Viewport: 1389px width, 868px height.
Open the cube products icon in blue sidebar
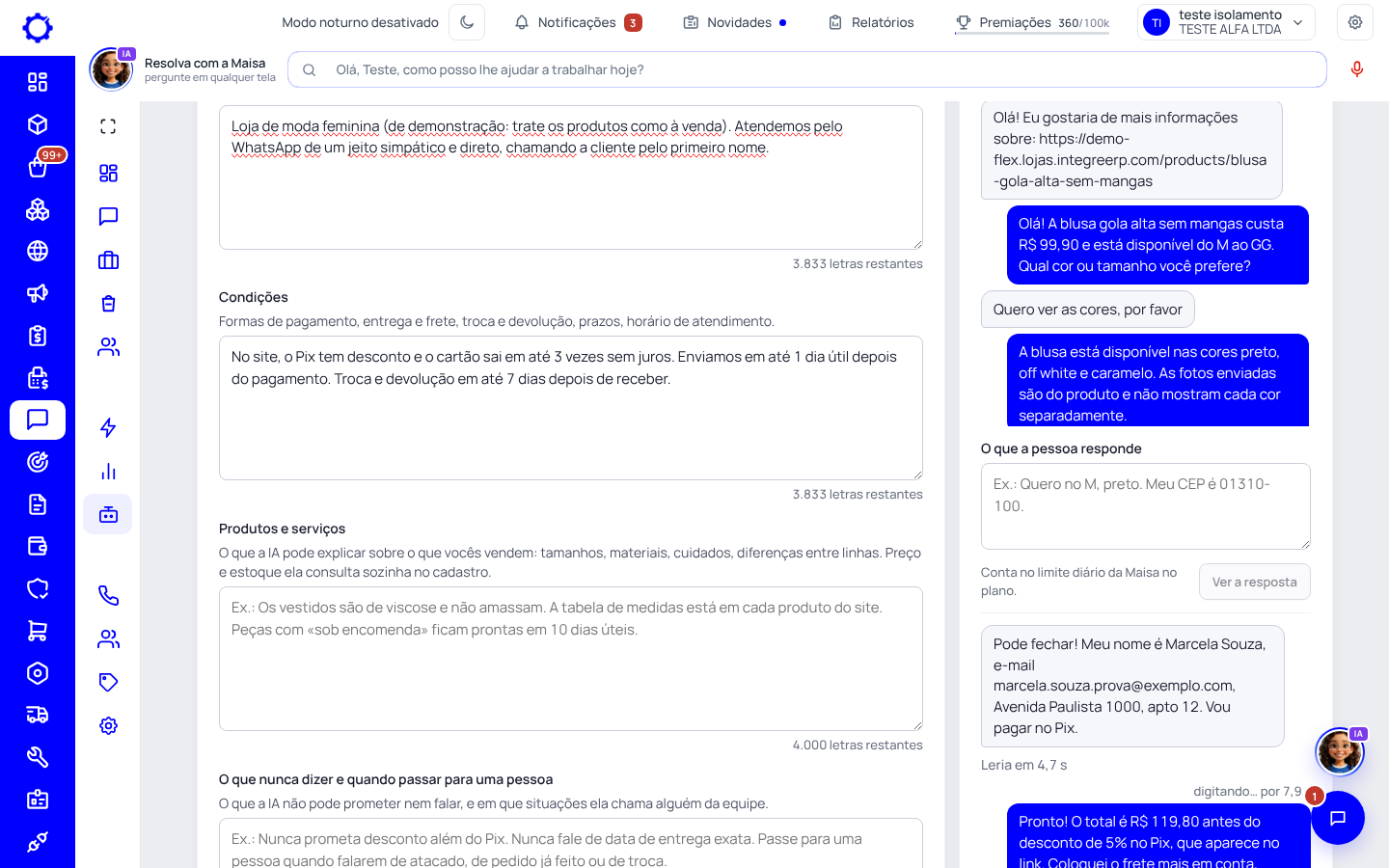(x=38, y=124)
